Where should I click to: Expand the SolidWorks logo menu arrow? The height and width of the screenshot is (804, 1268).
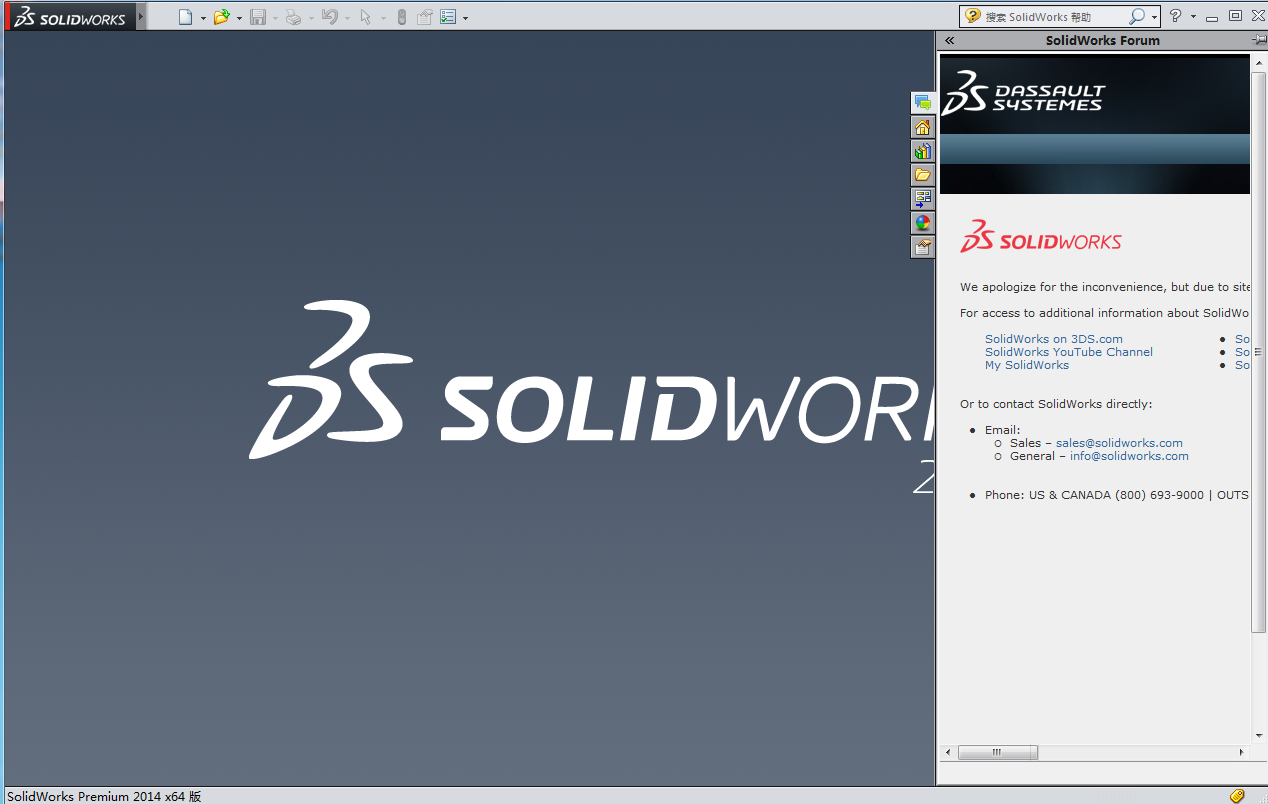(x=141, y=17)
